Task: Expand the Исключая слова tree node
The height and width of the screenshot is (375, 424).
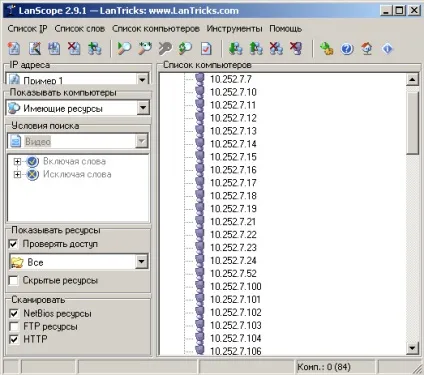Action: (x=17, y=174)
